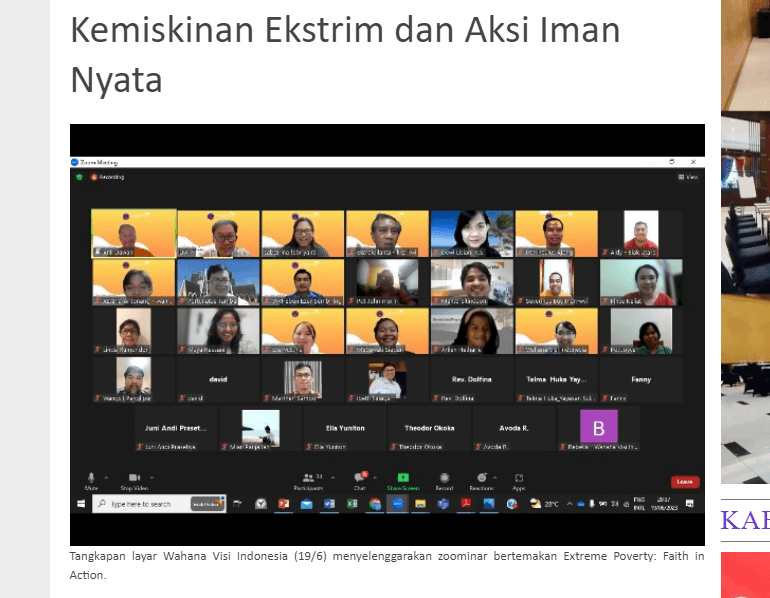The height and width of the screenshot is (598, 770).
Task: Expand caret next to Reactions
Action: pyautogui.click(x=495, y=477)
